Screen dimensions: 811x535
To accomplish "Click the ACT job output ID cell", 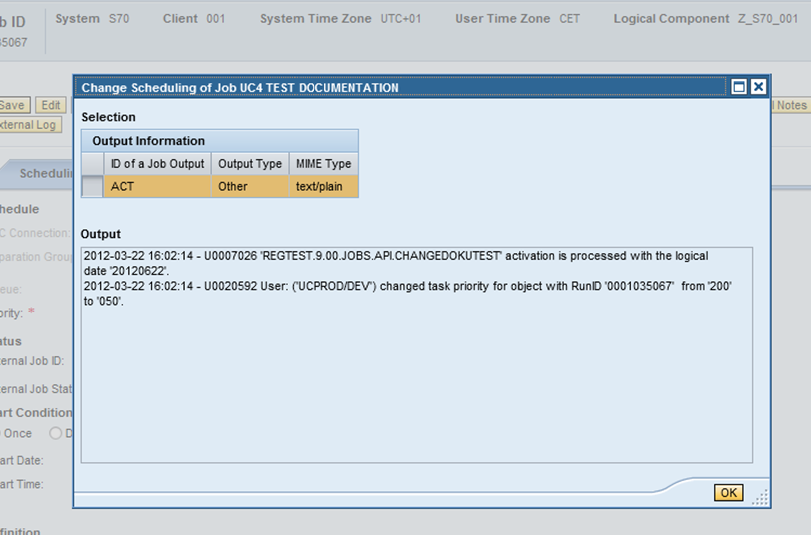I will coord(157,186).
